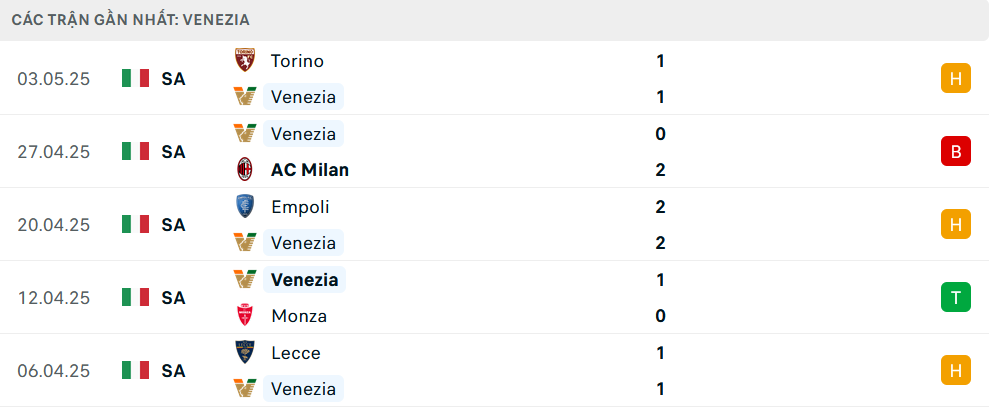Click orange H badge for Empoli match

coord(956,225)
